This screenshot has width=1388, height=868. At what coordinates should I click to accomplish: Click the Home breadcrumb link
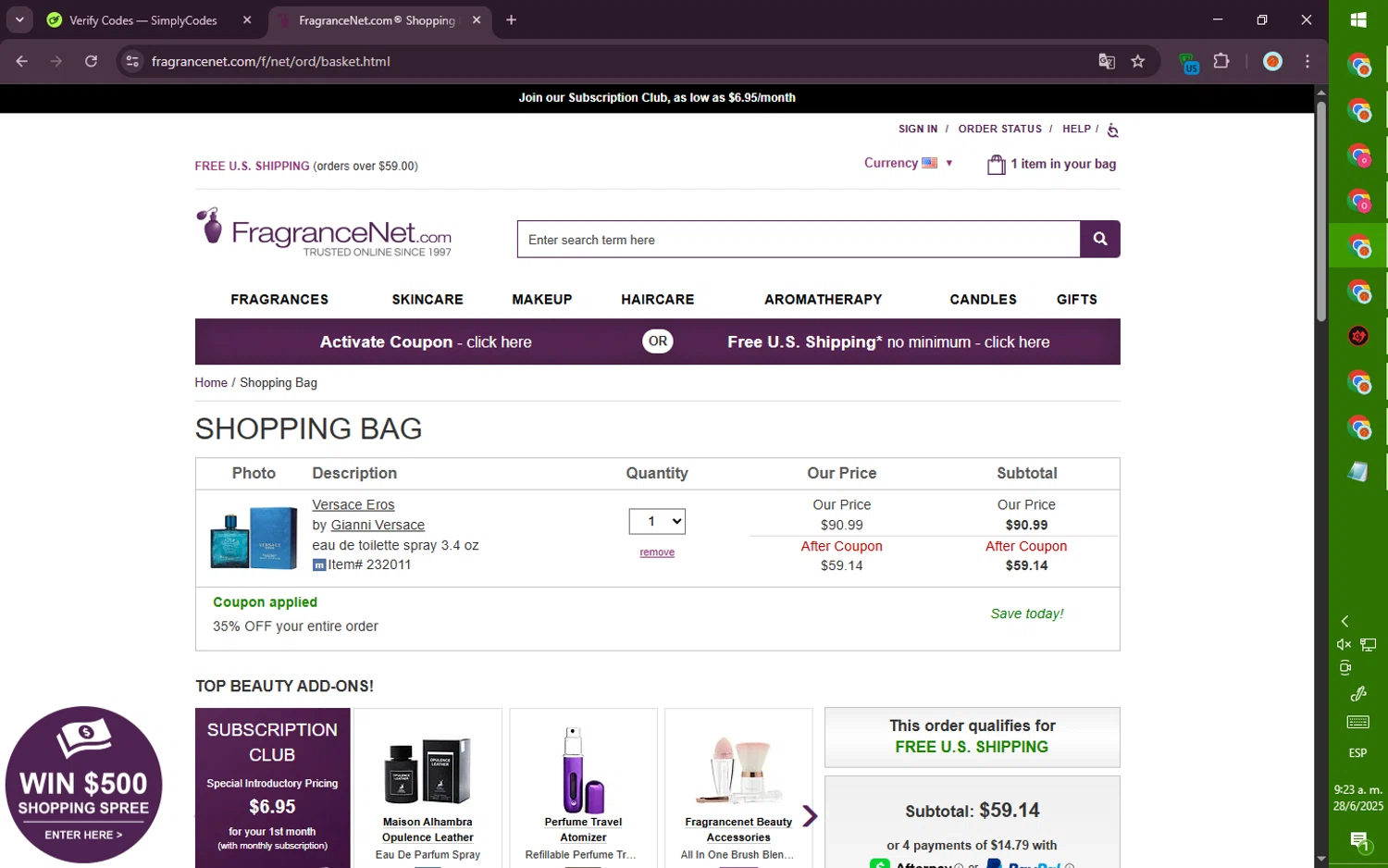point(211,382)
